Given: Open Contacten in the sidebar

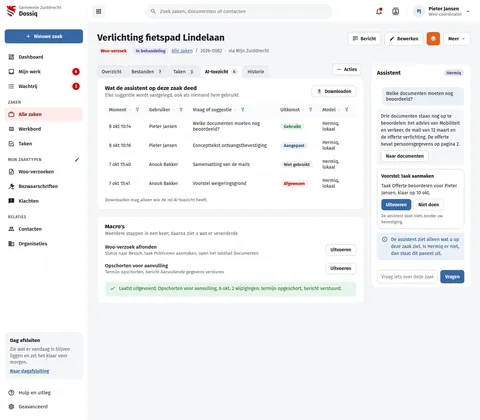Looking at the screenshot, I should pyautogui.click(x=44, y=229).
